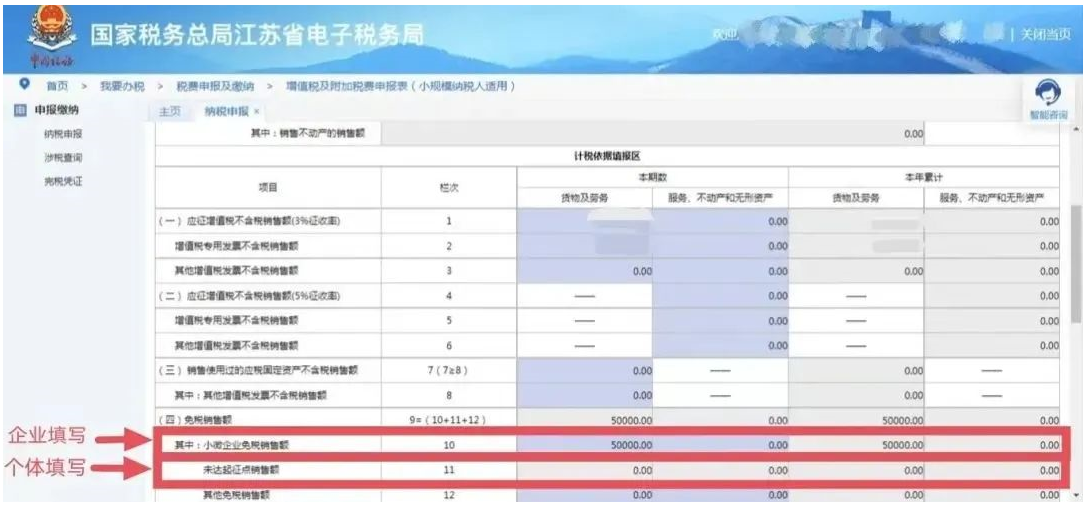1086x513 pixels.
Task: Click the 栏次 column header
Action: (x=449, y=188)
